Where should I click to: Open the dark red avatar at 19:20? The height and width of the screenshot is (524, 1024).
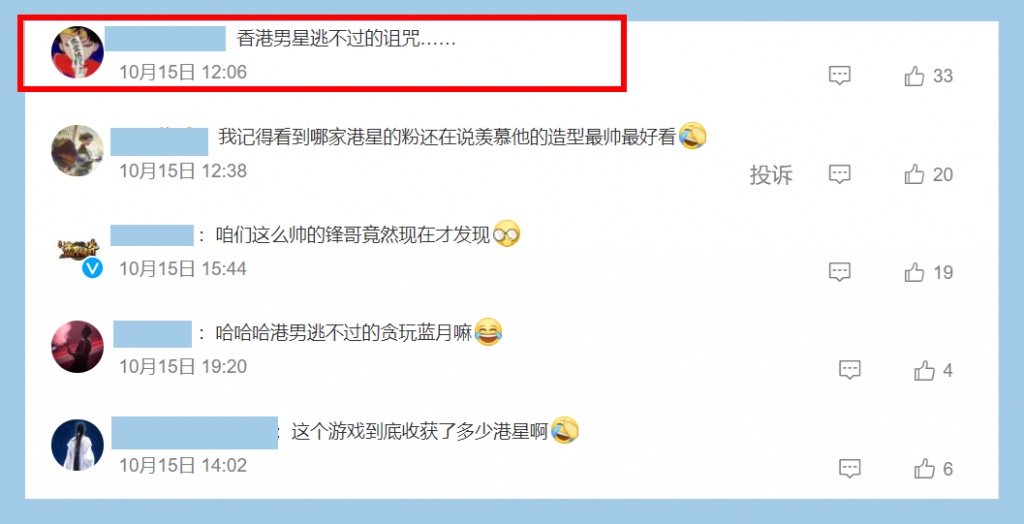tap(77, 346)
